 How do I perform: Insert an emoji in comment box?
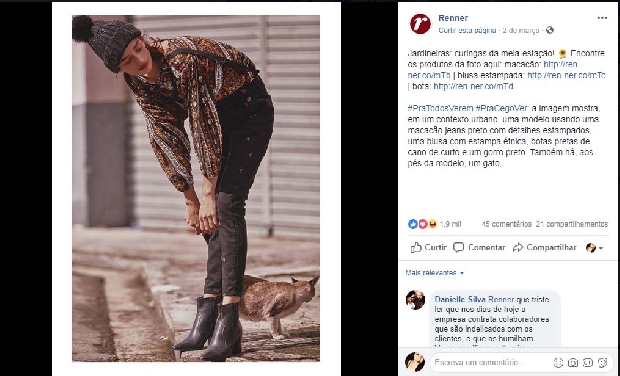tap(558, 362)
